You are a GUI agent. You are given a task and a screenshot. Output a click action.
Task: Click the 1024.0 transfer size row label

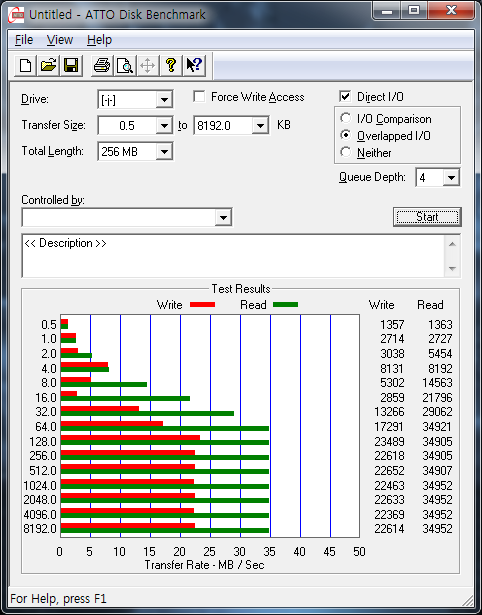40,486
